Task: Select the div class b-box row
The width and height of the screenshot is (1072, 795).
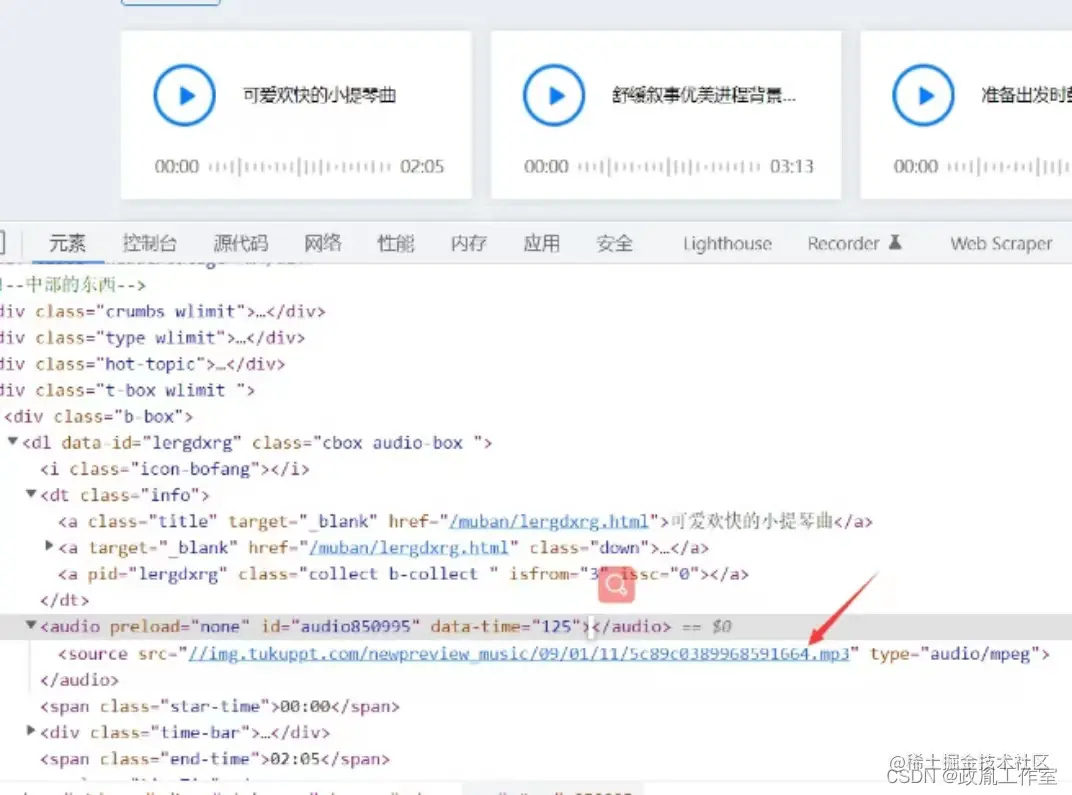Action: [x=98, y=416]
